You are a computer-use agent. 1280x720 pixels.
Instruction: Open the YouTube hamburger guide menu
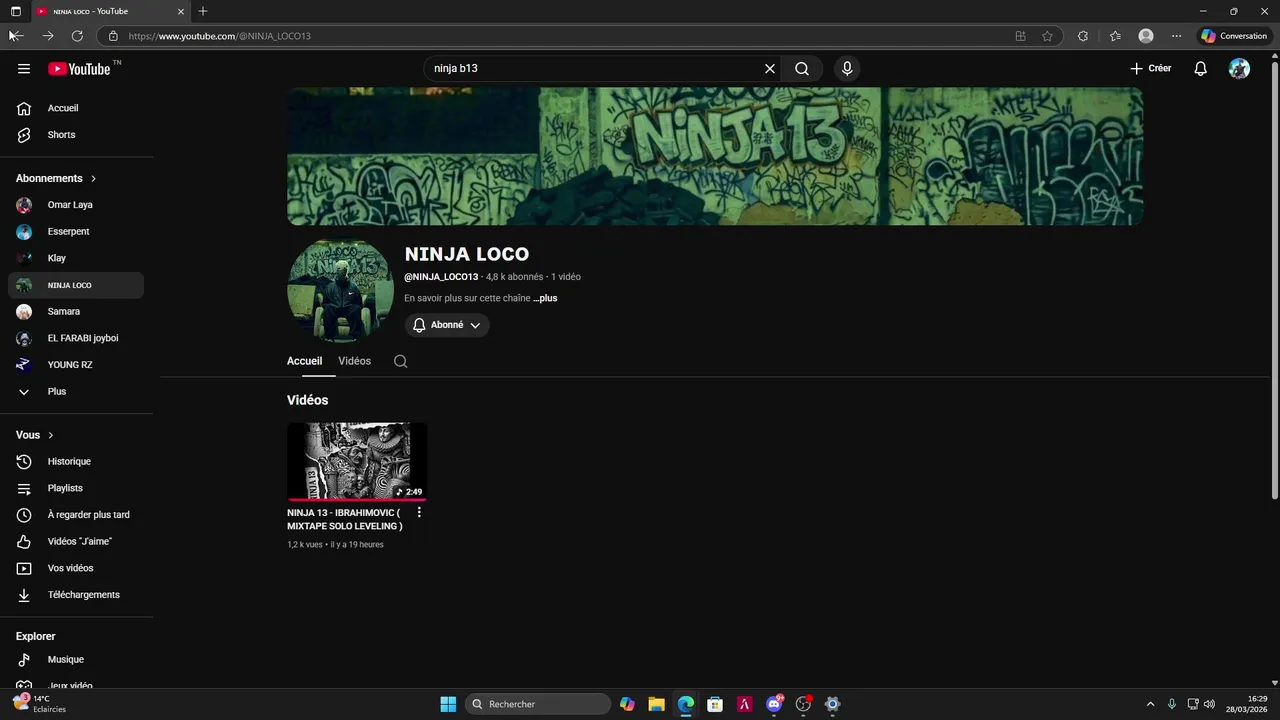click(x=24, y=69)
